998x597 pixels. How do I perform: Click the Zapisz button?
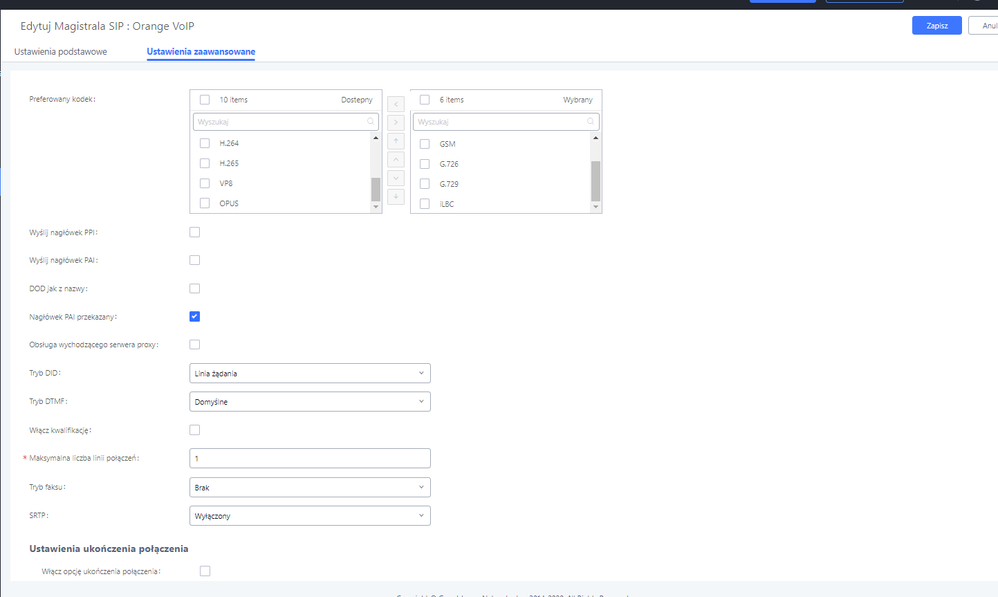[x=937, y=25]
